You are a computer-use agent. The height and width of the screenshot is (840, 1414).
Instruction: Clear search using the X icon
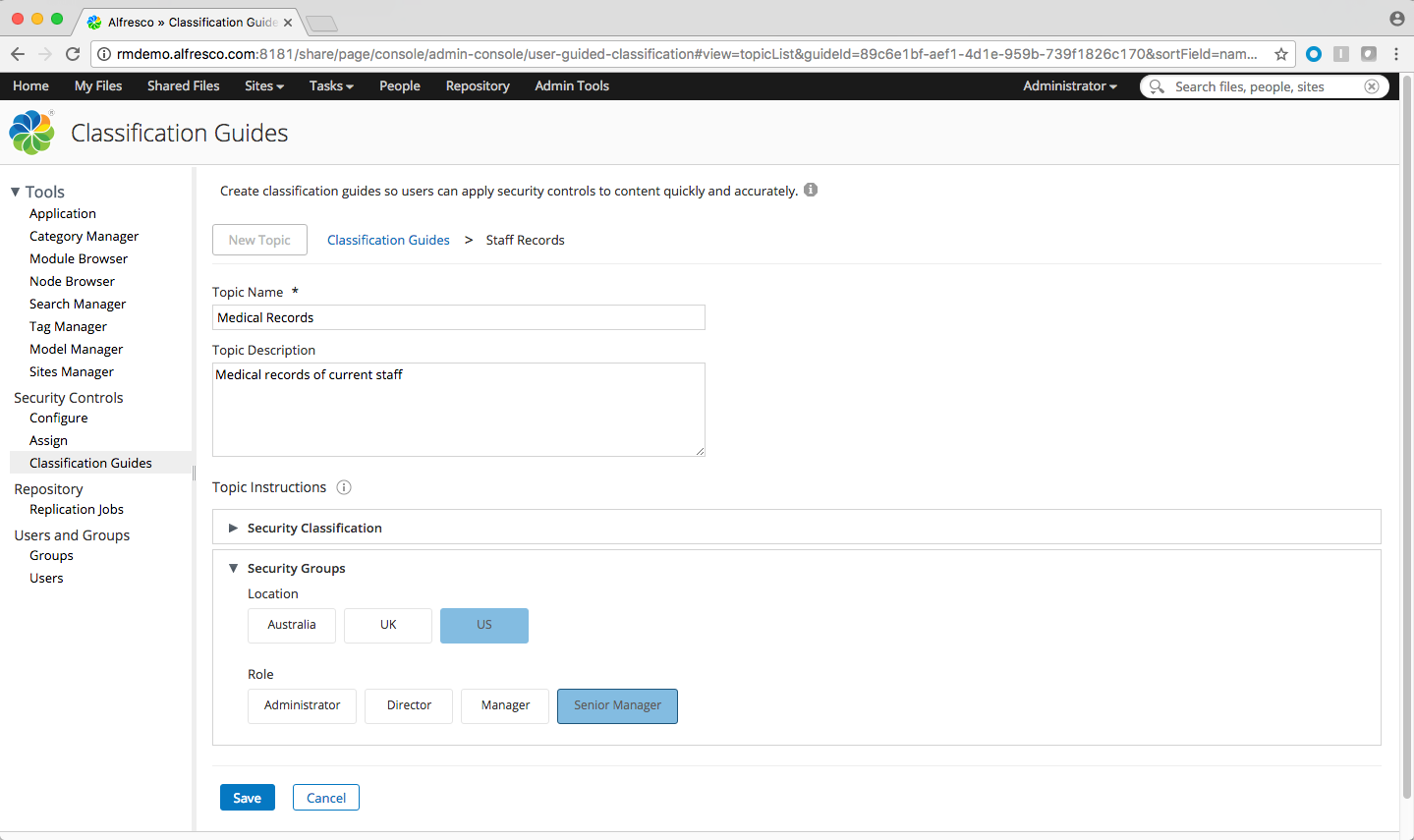pyautogui.click(x=1371, y=86)
